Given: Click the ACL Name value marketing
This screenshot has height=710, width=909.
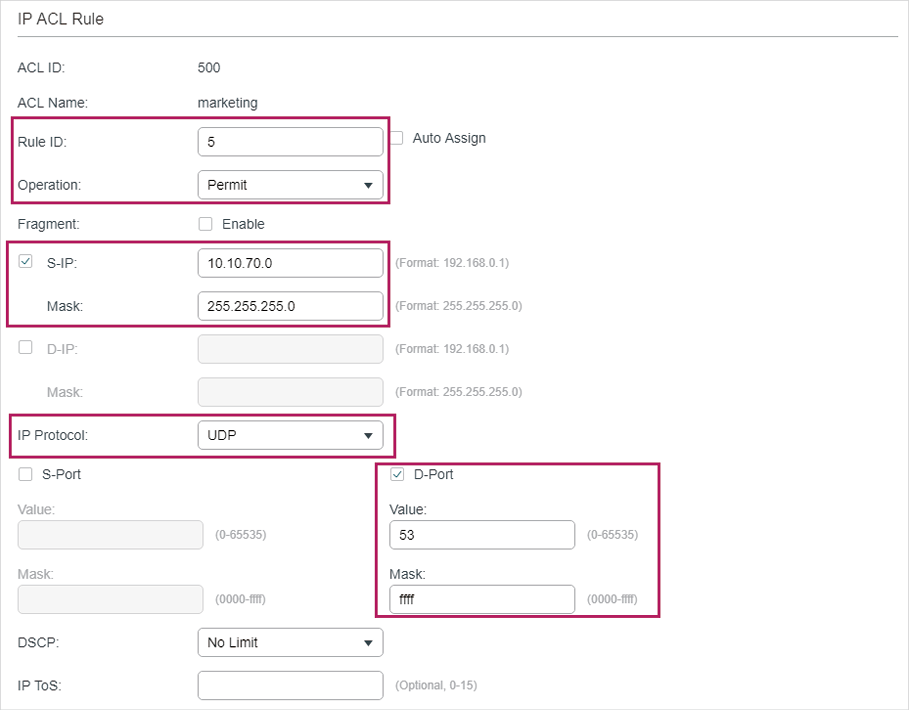Looking at the screenshot, I should [x=227, y=102].
